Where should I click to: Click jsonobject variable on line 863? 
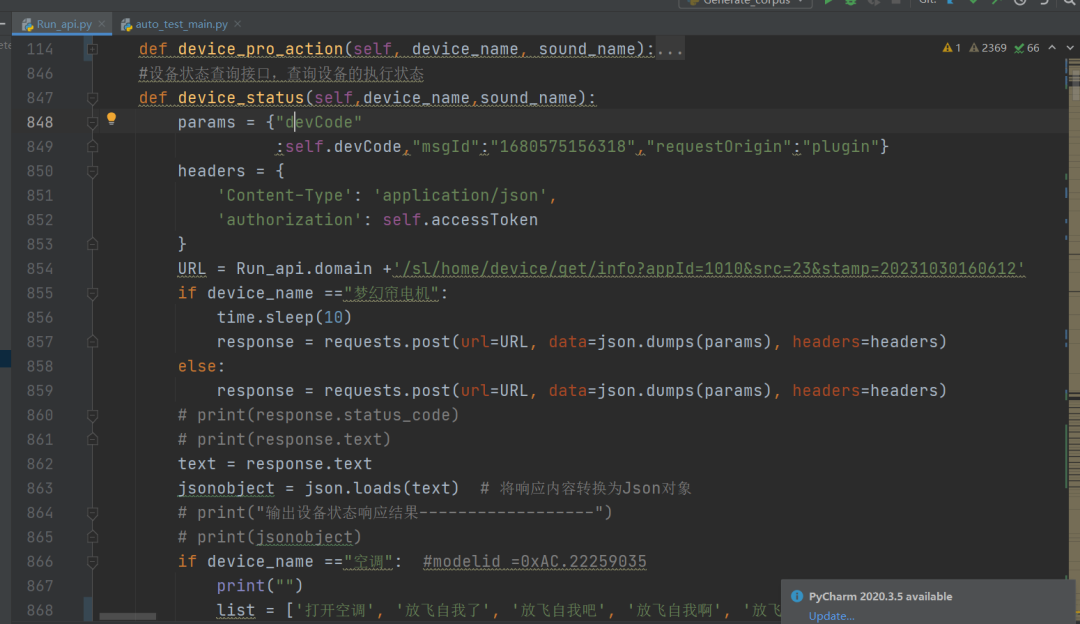click(x=226, y=488)
